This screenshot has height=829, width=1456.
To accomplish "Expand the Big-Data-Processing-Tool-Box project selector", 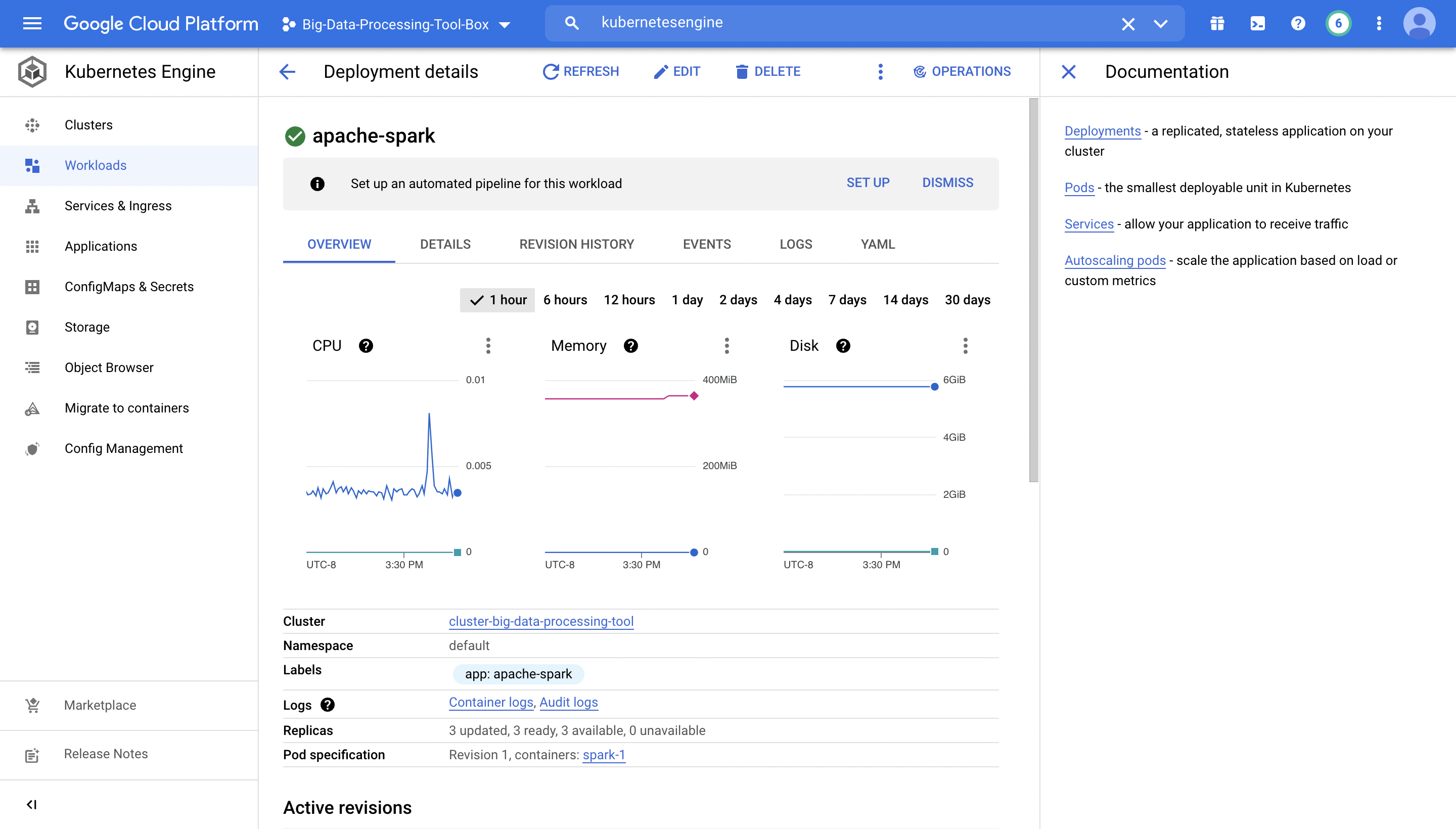I will 505,24.
